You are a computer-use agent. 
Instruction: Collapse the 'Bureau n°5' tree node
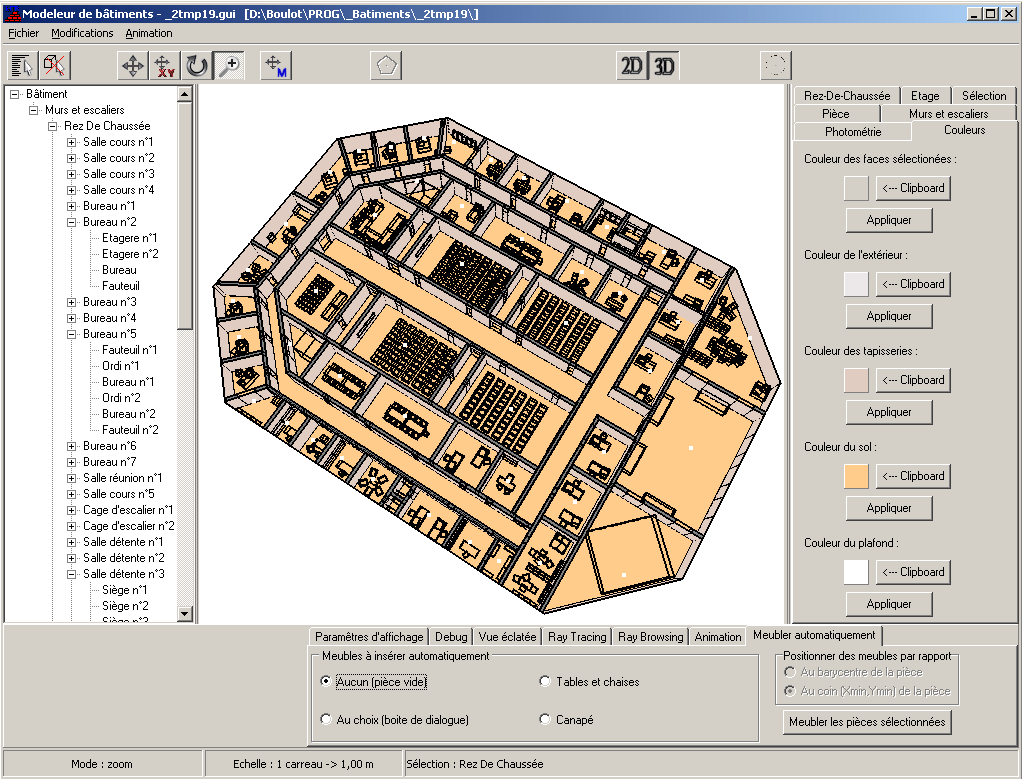(x=72, y=334)
